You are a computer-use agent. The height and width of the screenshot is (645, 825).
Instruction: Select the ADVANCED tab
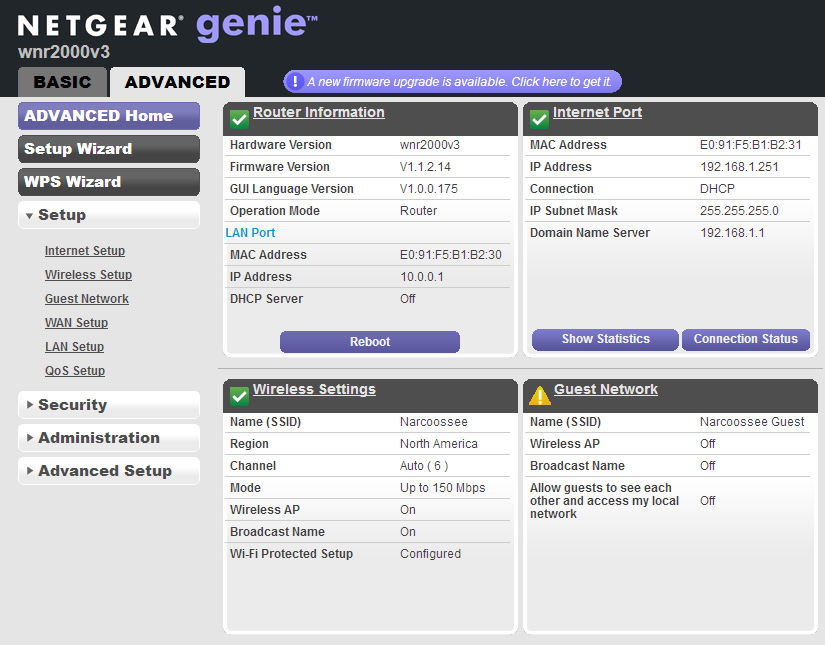pos(177,82)
